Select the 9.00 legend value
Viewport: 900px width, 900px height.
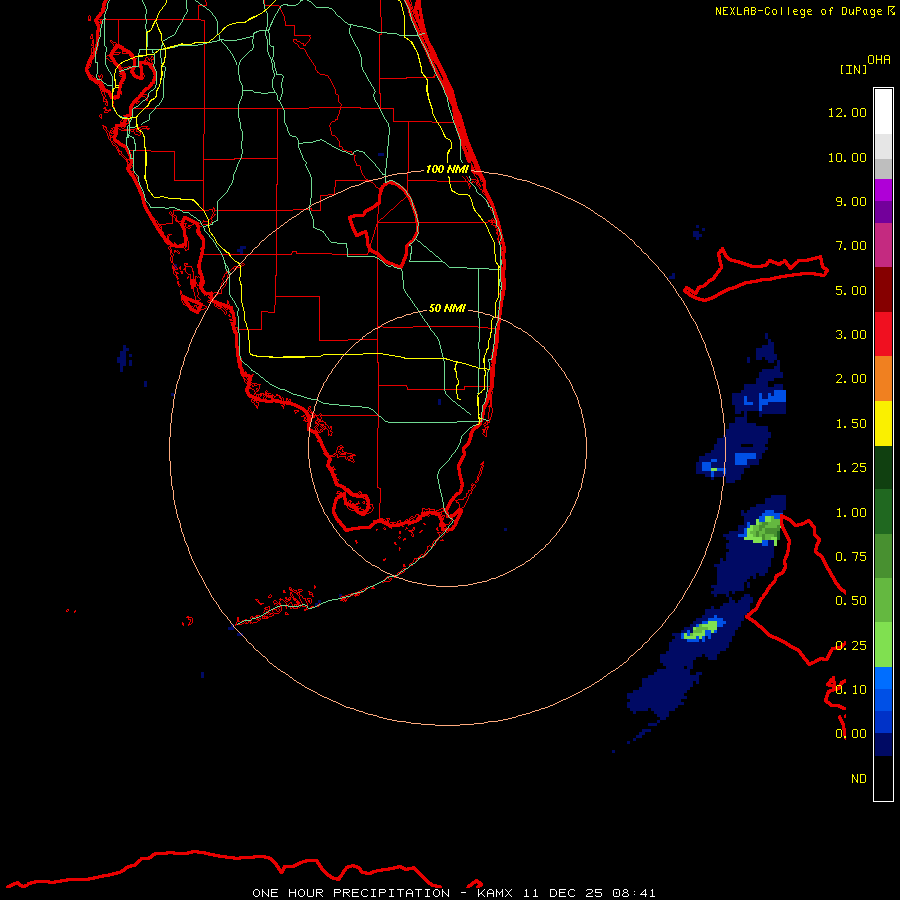851,201
